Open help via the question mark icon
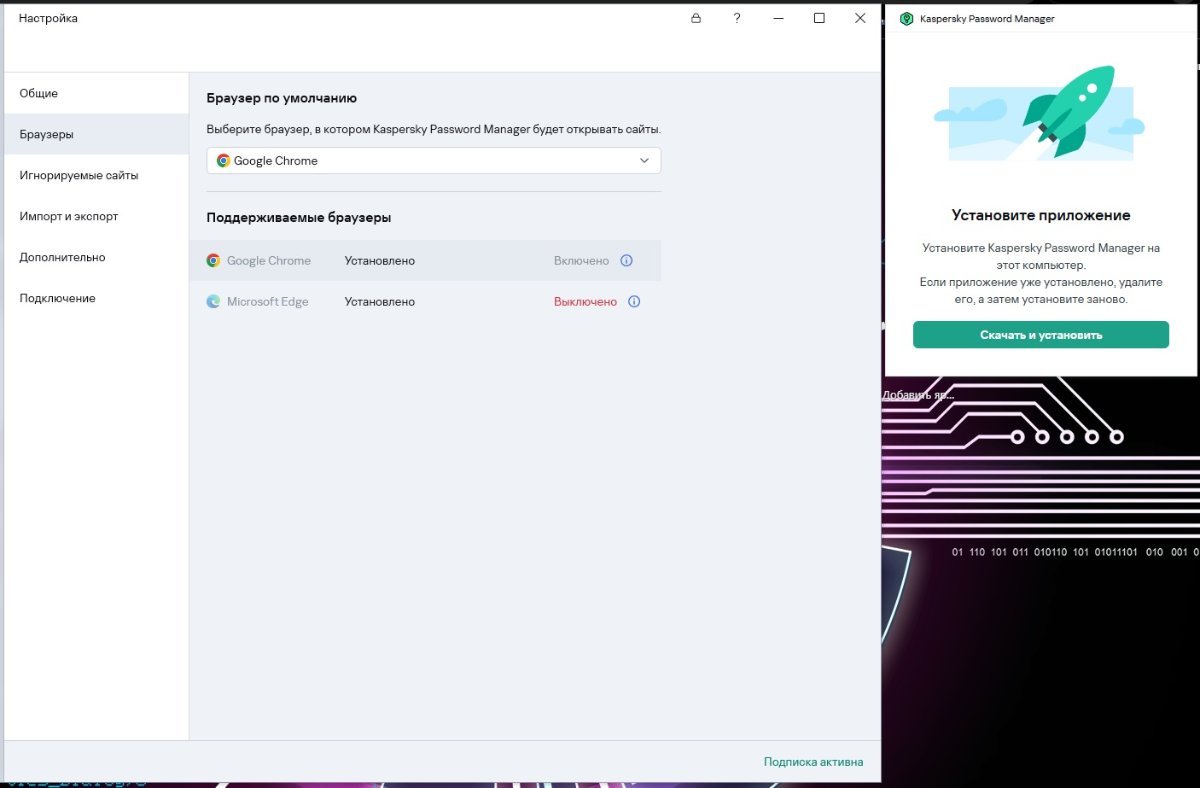Image resolution: width=1200 pixels, height=788 pixels. click(737, 18)
